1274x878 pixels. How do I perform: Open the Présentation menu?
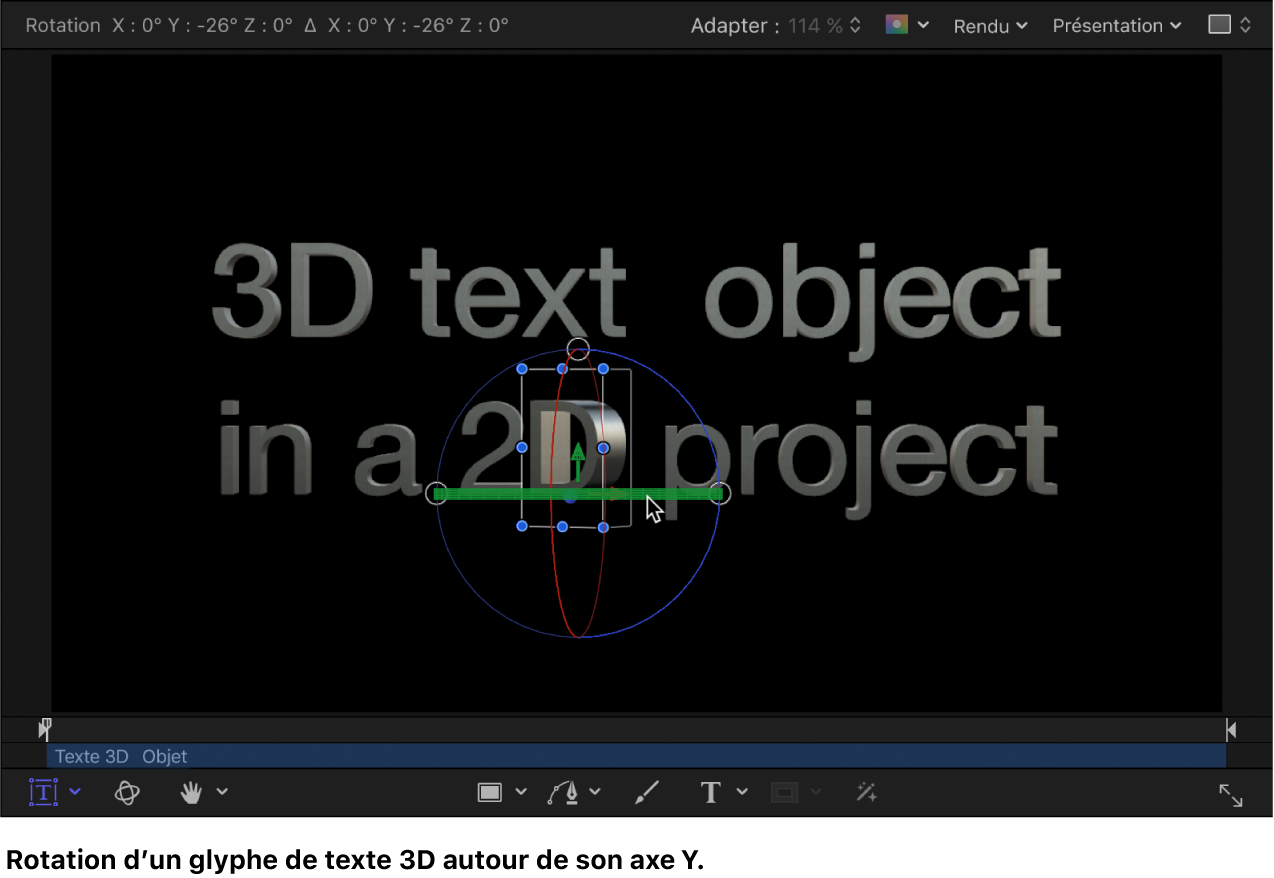1110,26
